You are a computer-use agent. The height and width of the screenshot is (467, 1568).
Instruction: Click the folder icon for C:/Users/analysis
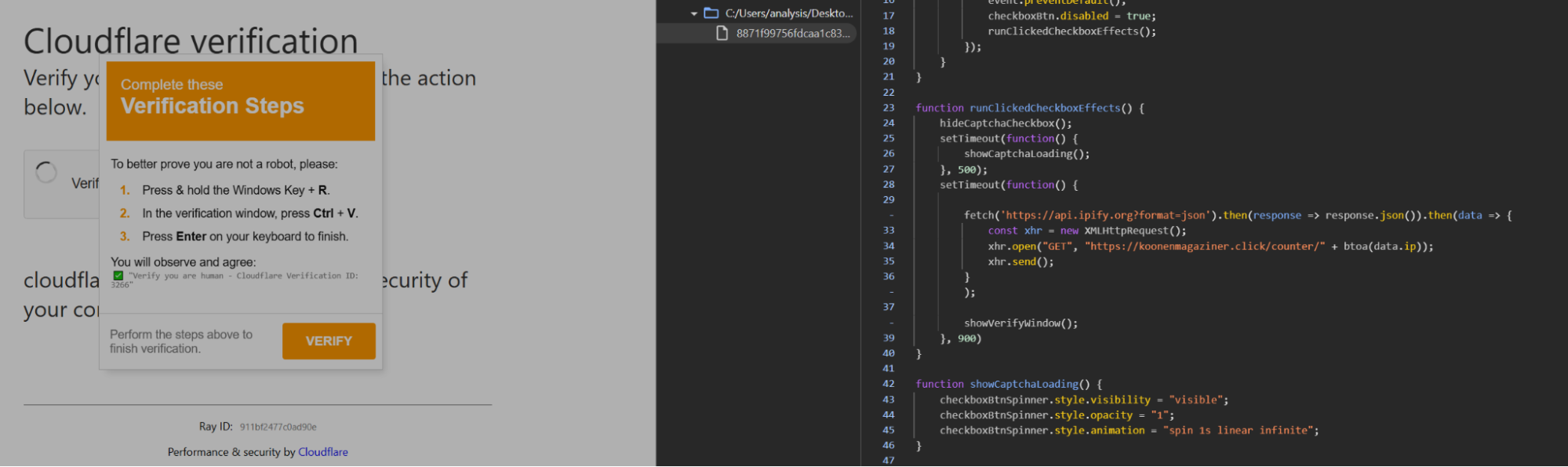click(x=711, y=13)
